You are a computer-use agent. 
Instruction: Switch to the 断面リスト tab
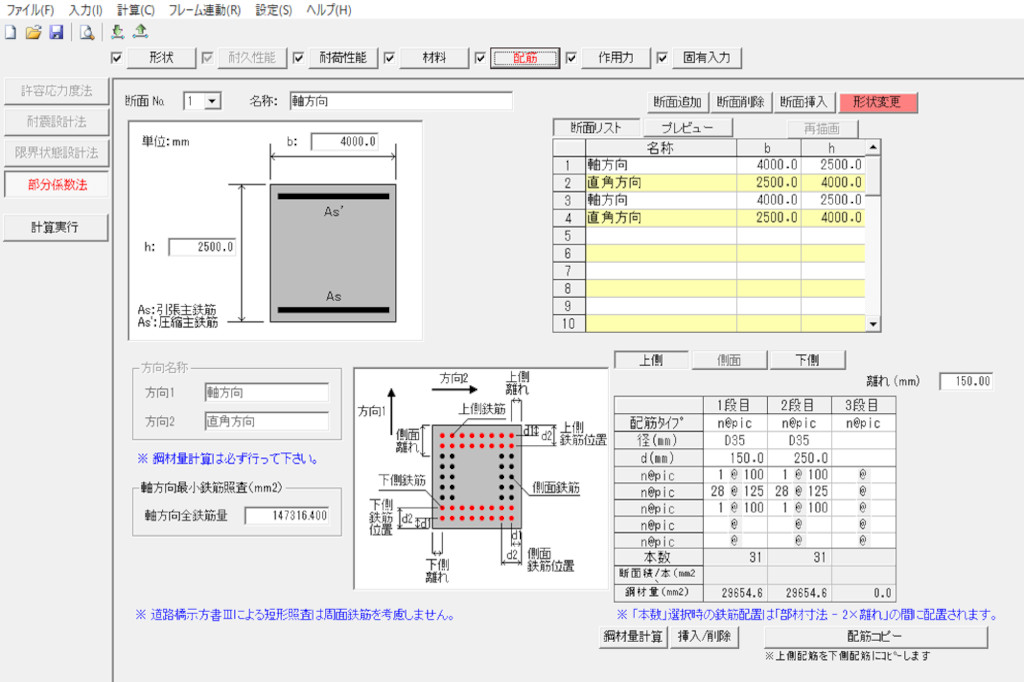click(596, 128)
